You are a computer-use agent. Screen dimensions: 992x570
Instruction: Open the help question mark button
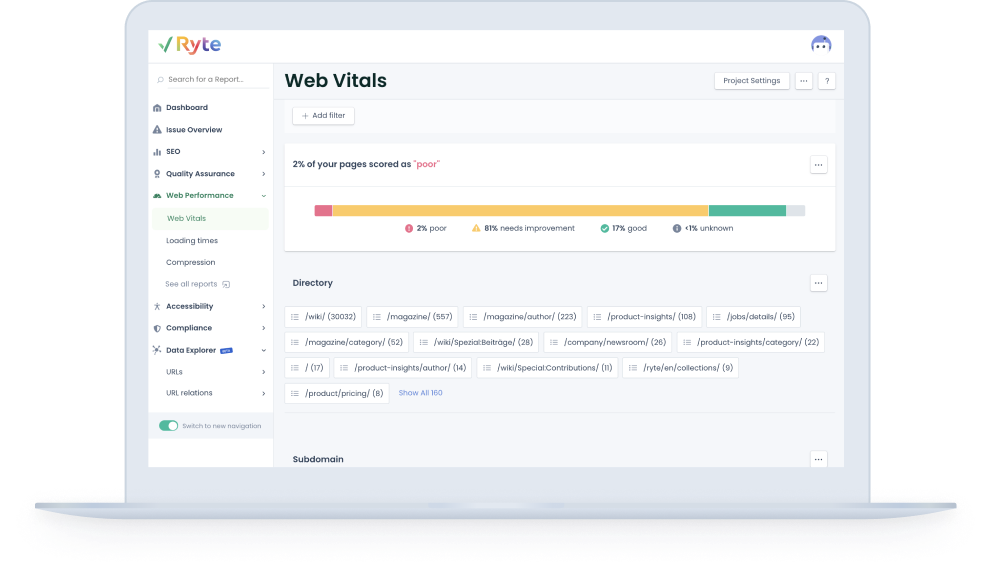coord(827,81)
